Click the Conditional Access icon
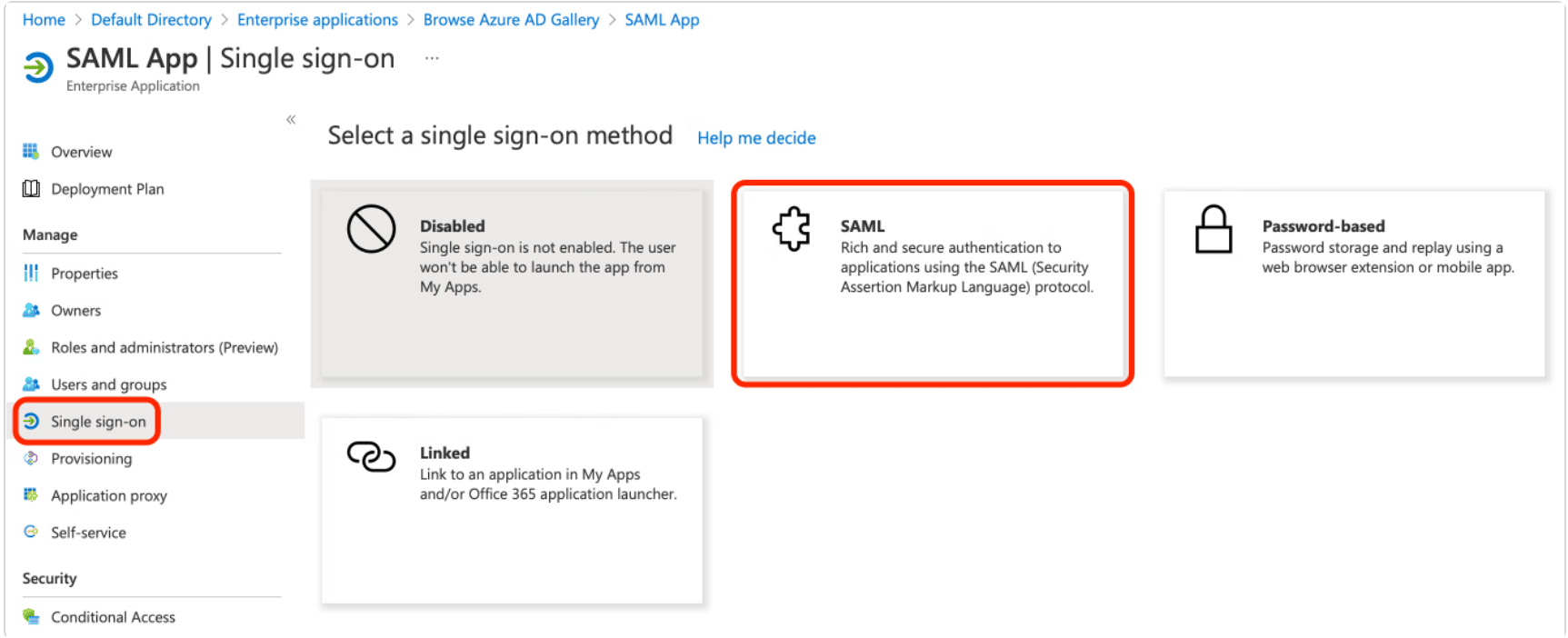The width and height of the screenshot is (1568, 638). (31, 616)
